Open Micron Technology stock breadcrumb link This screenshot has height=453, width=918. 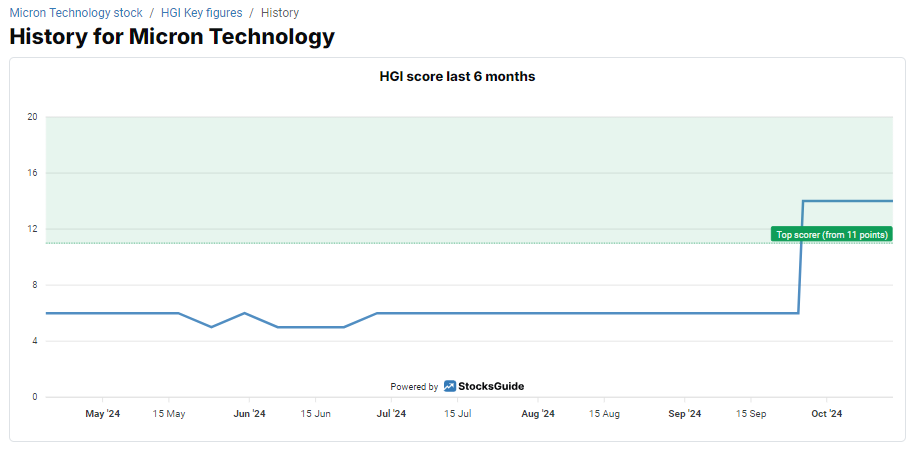(x=76, y=12)
